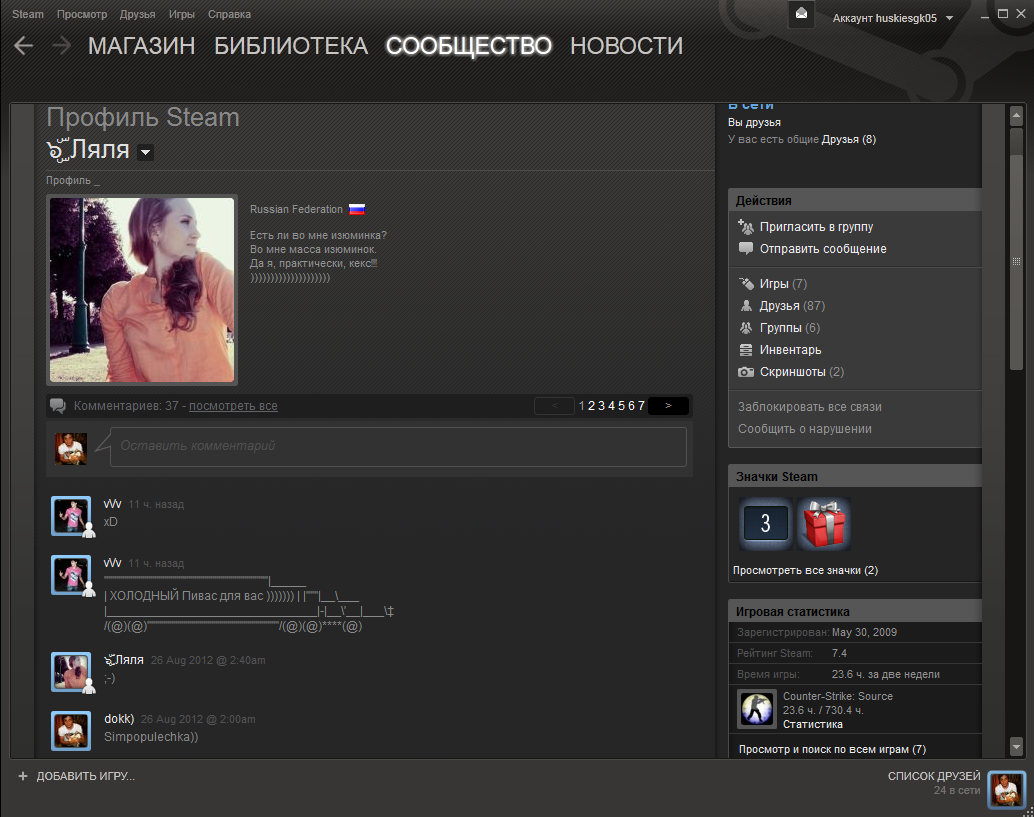1034x817 pixels.
Task: Open Скриншоты (2) link
Action: click(802, 372)
